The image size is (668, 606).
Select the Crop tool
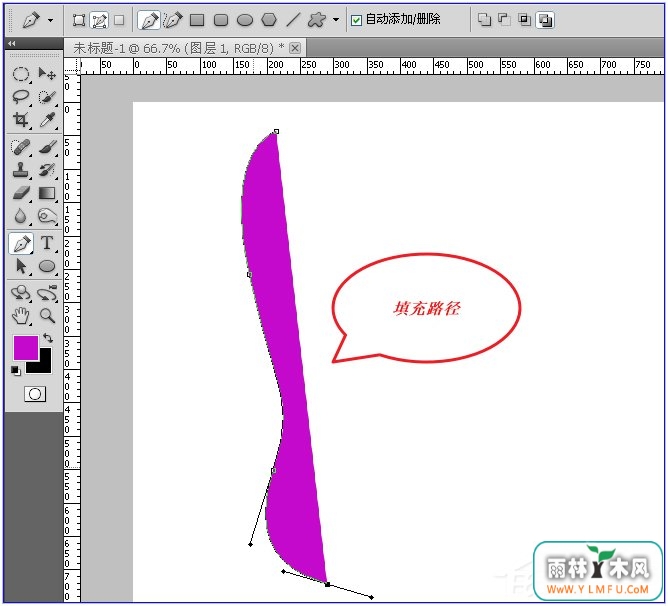pyautogui.click(x=20, y=120)
